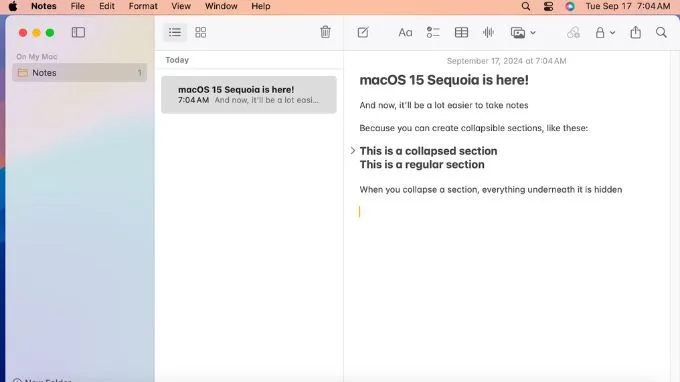680x382 pixels.
Task: Click the line 'When you collapse a section'
Action: click(491, 189)
